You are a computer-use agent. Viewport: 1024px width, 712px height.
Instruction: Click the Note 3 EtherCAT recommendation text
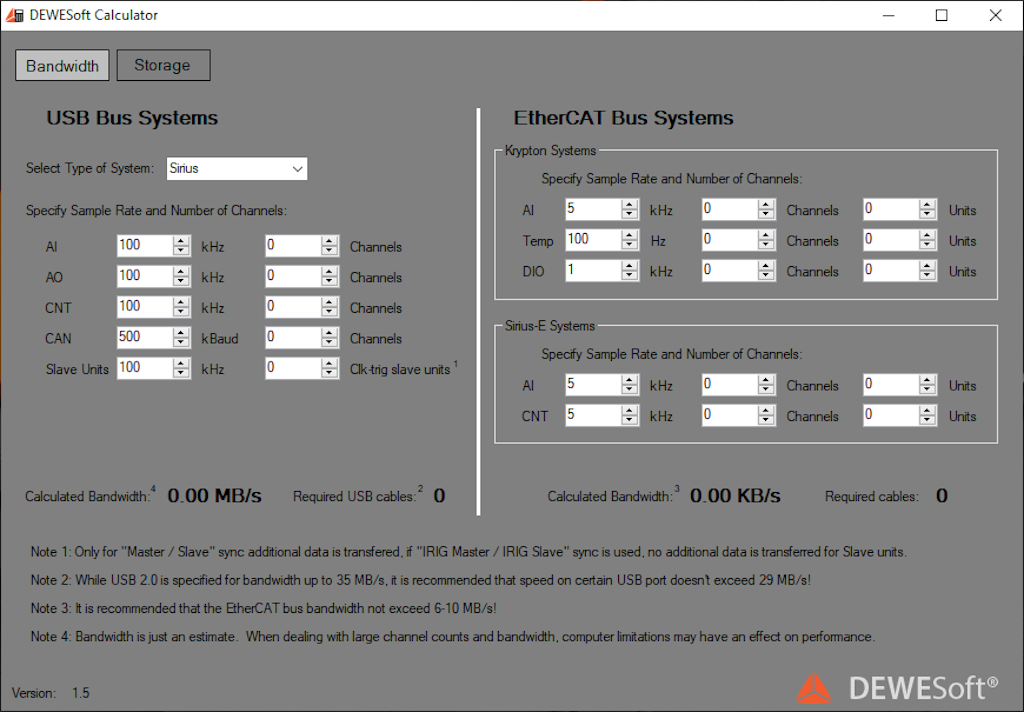[263, 608]
